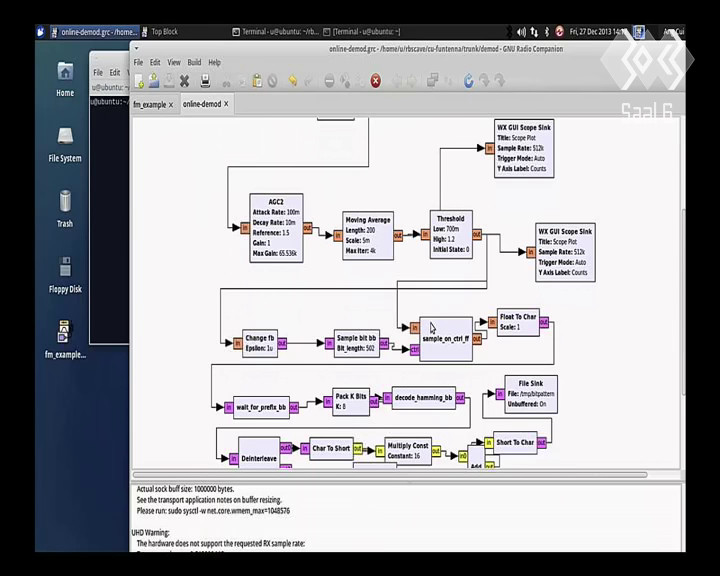Select the Char To Short block

pyautogui.click(x=331, y=448)
